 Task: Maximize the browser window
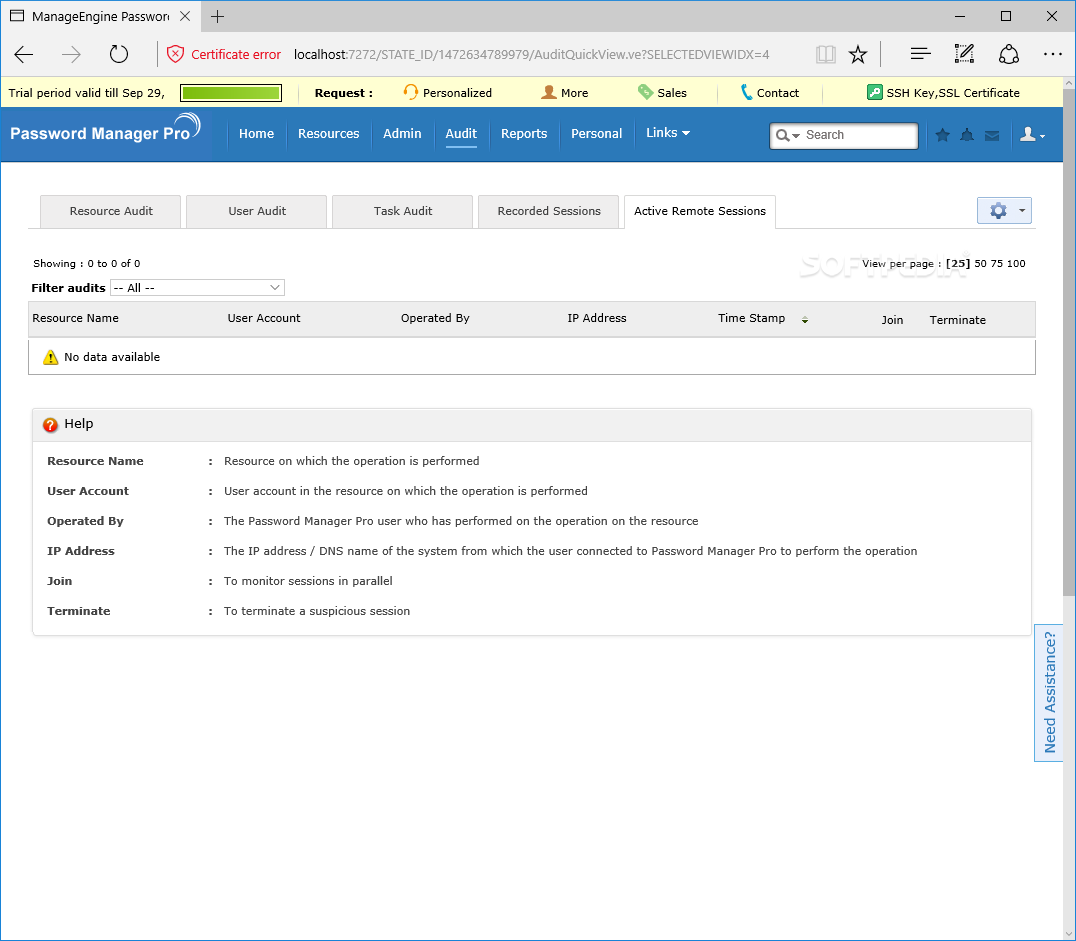1005,16
